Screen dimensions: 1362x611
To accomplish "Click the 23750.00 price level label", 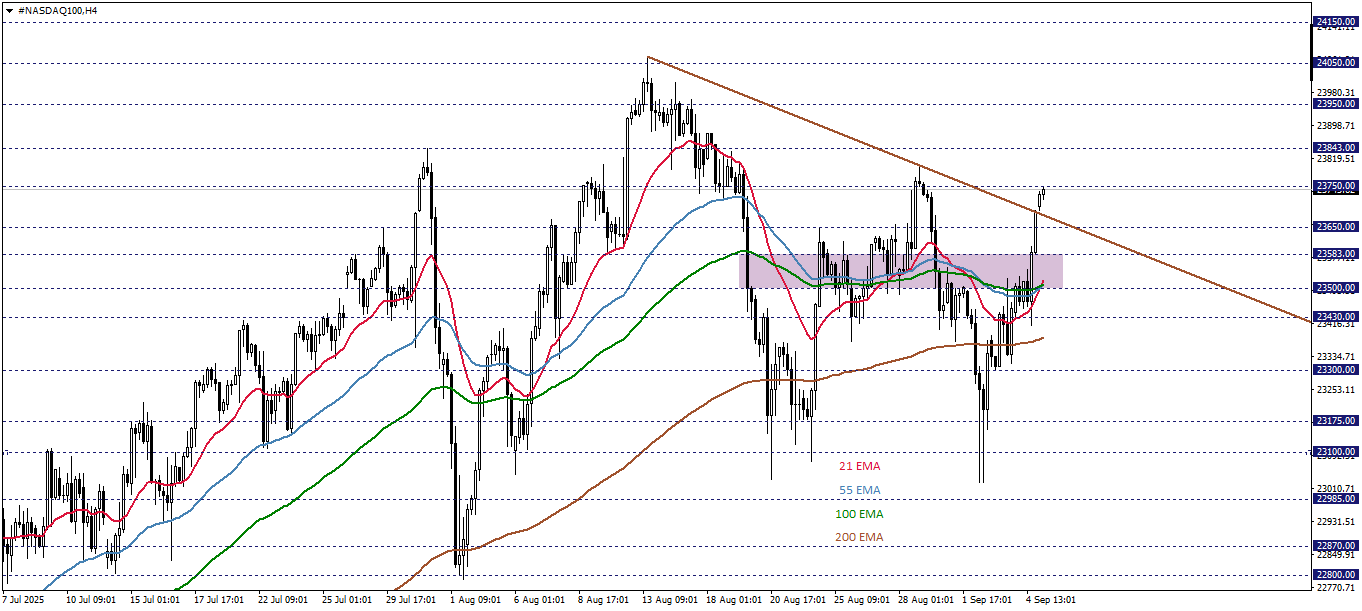I will 1336,186.
